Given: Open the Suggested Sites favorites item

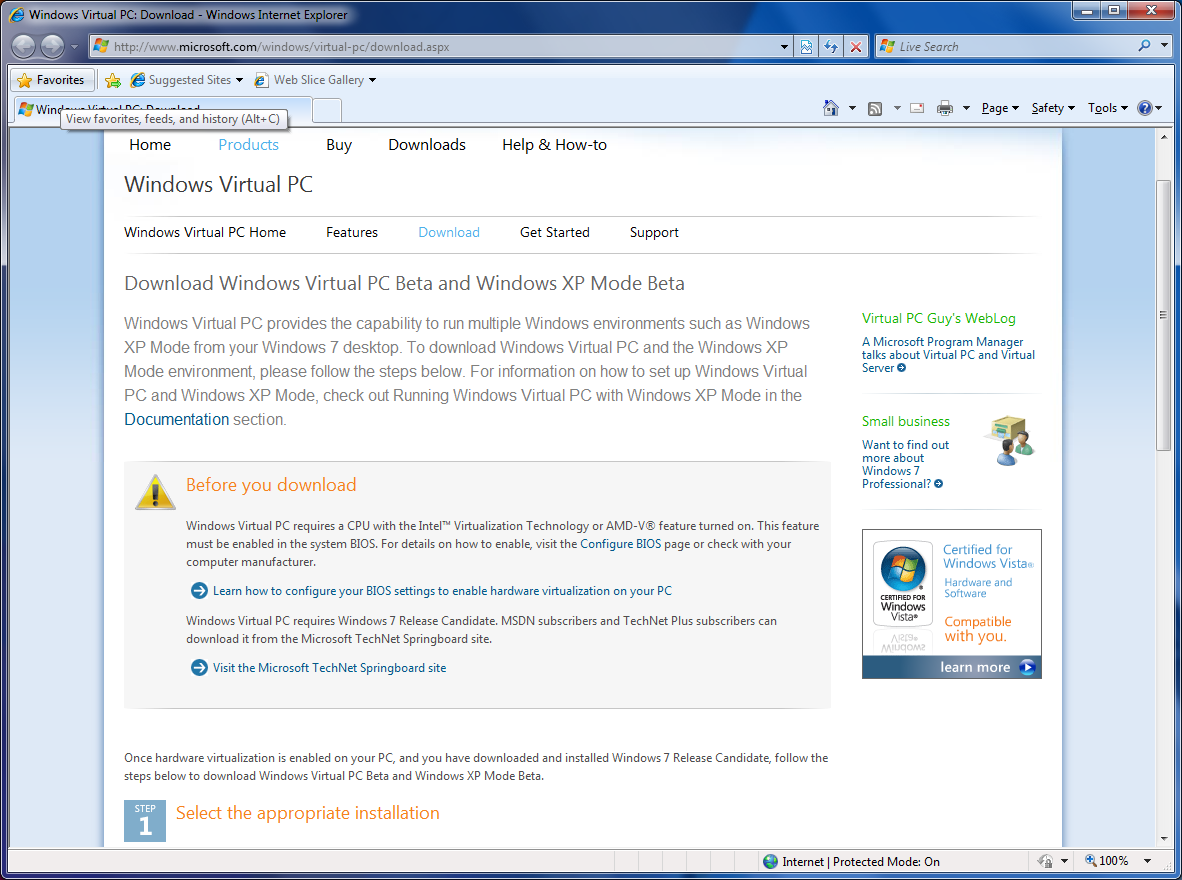Looking at the screenshot, I should 186,80.
